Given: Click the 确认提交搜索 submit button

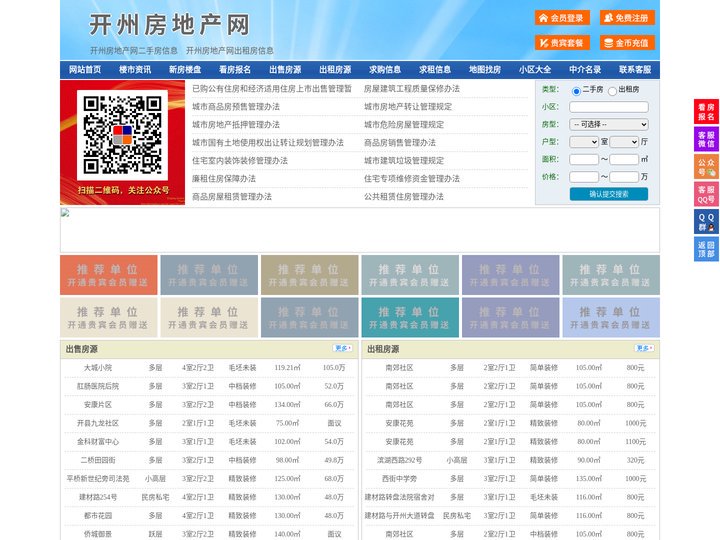Looking at the screenshot, I should (x=609, y=194).
